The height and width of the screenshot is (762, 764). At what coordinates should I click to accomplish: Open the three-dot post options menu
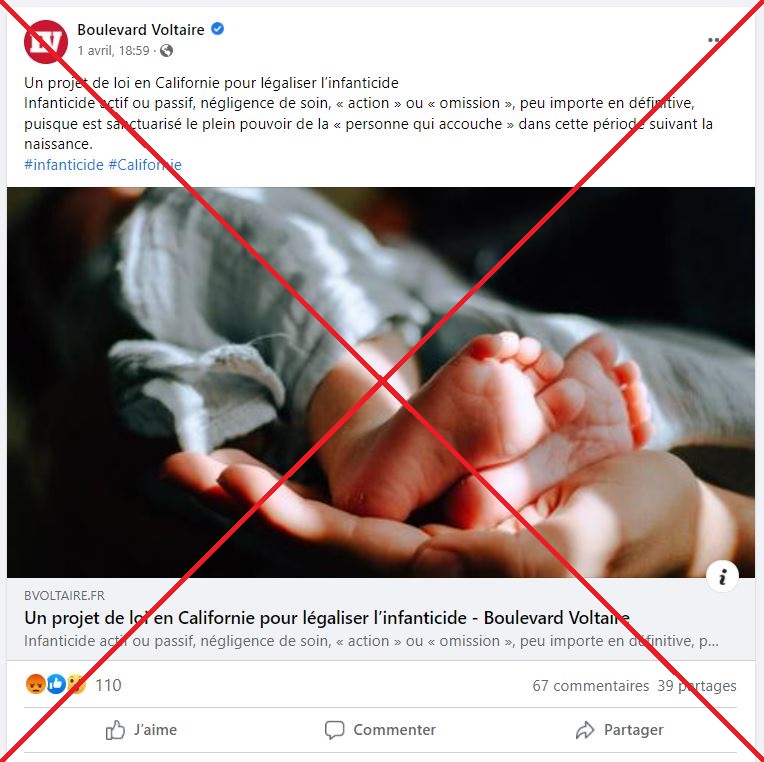click(x=713, y=40)
